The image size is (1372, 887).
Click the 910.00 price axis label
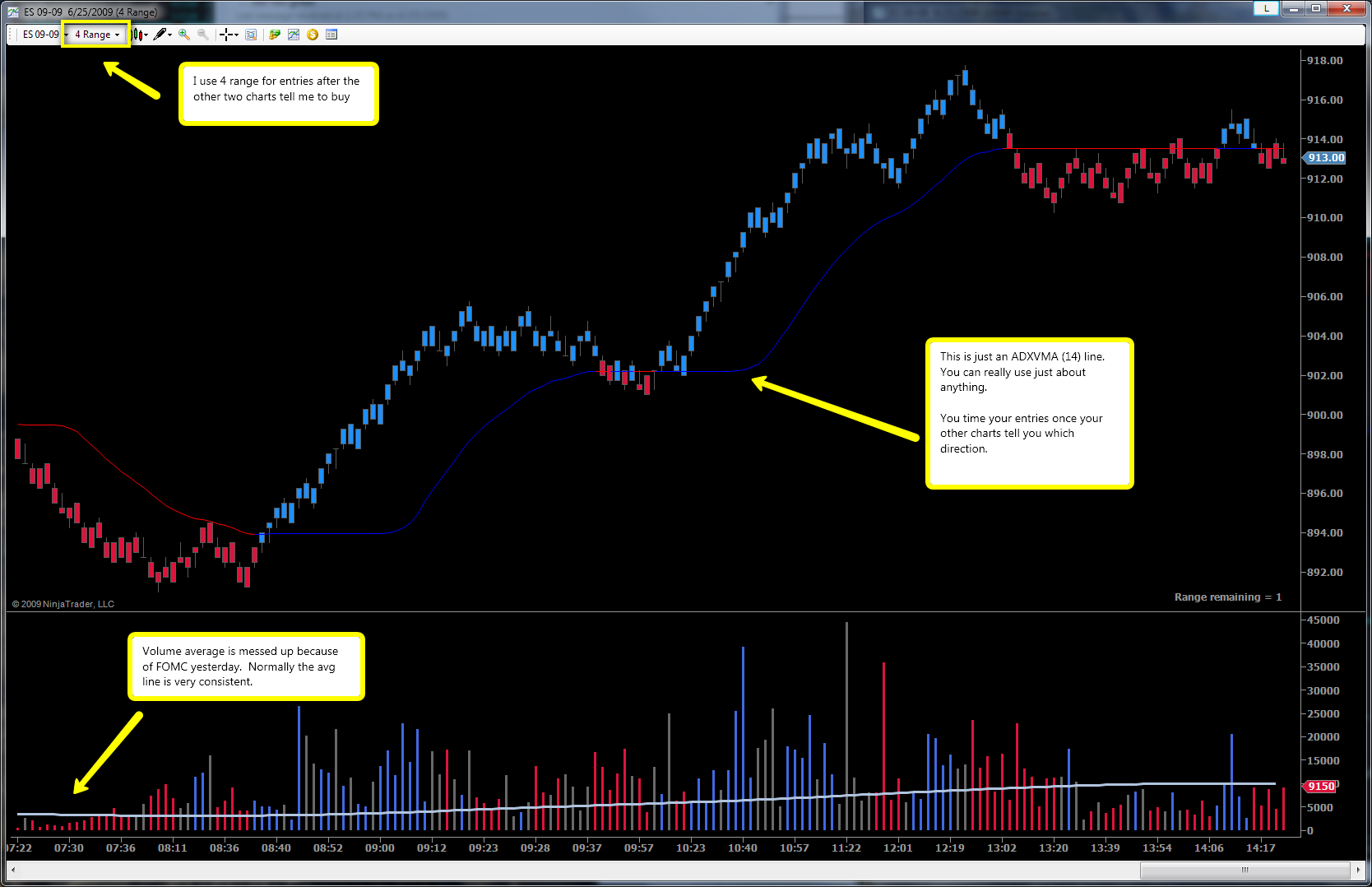tap(1324, 217)
